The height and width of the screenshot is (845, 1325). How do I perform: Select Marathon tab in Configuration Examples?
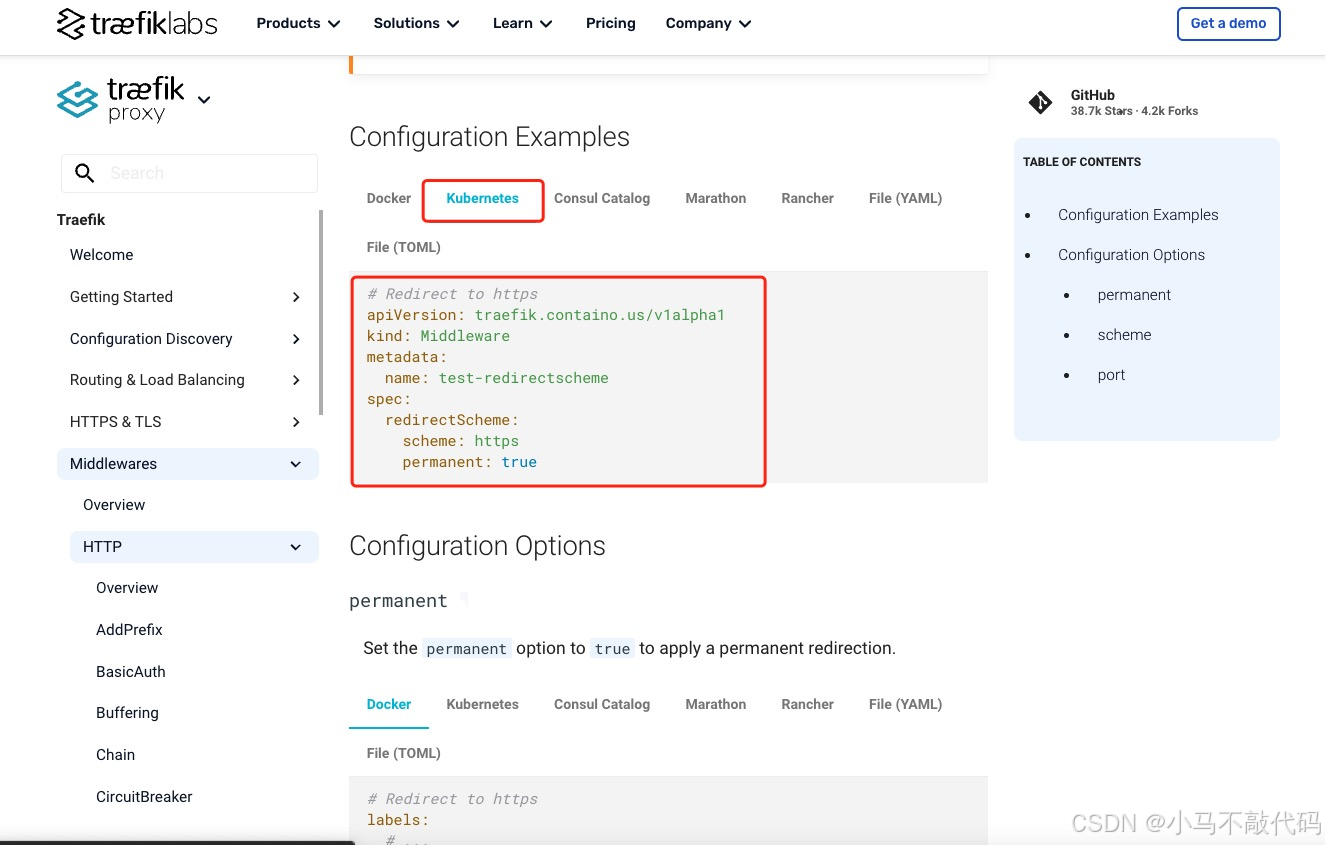coord(716,198)
